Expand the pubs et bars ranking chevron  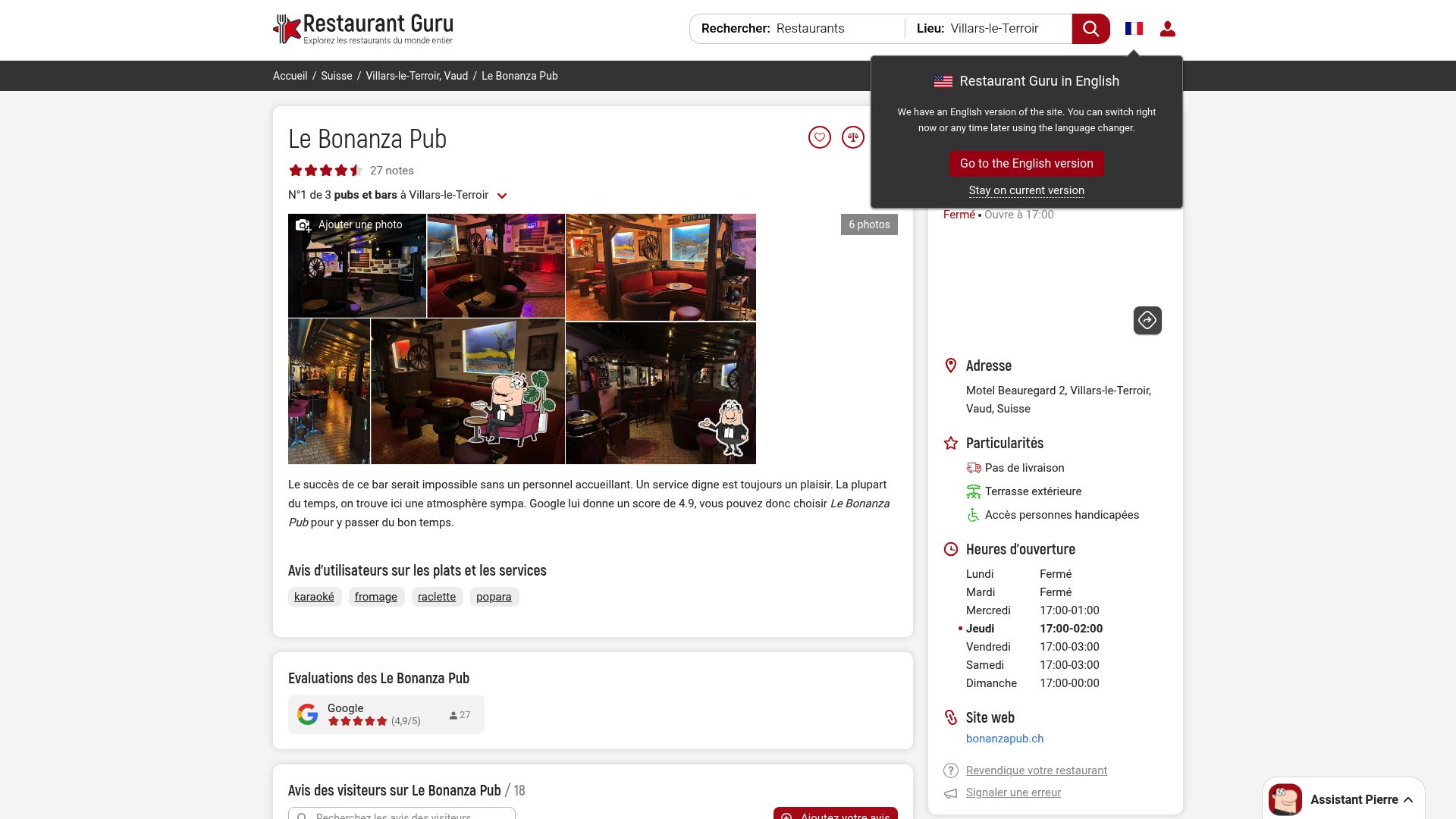pos(502,196)
